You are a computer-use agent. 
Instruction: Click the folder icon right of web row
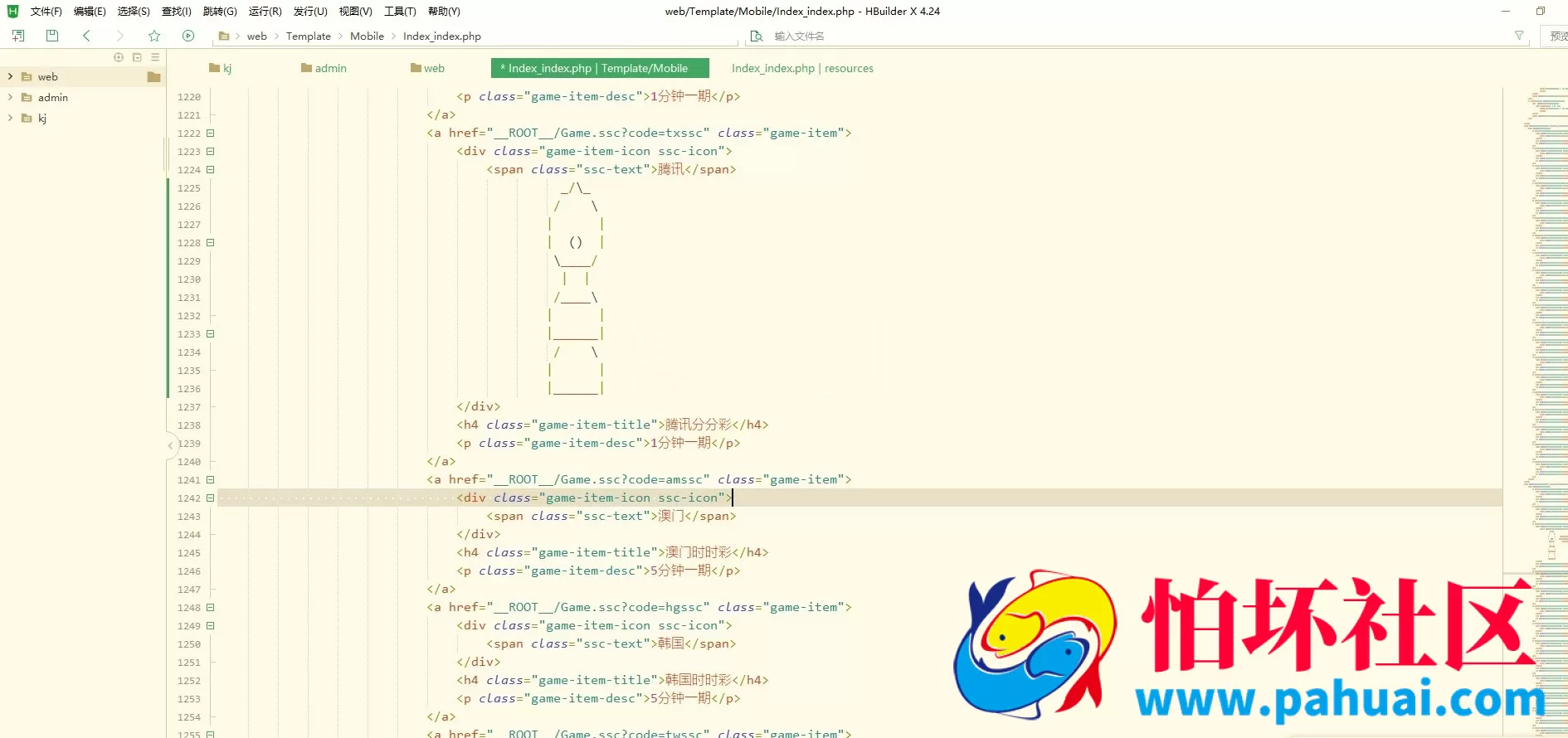tap(153, 77)
